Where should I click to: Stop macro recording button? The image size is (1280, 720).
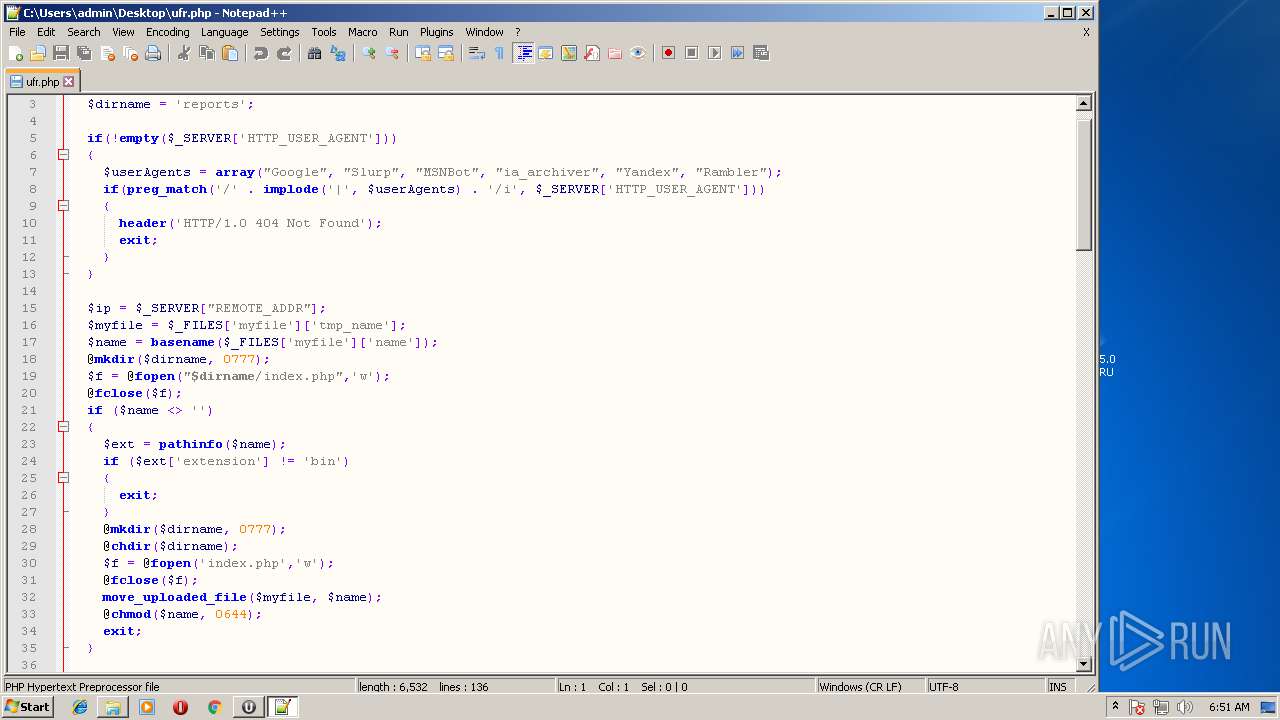[691, 53]
